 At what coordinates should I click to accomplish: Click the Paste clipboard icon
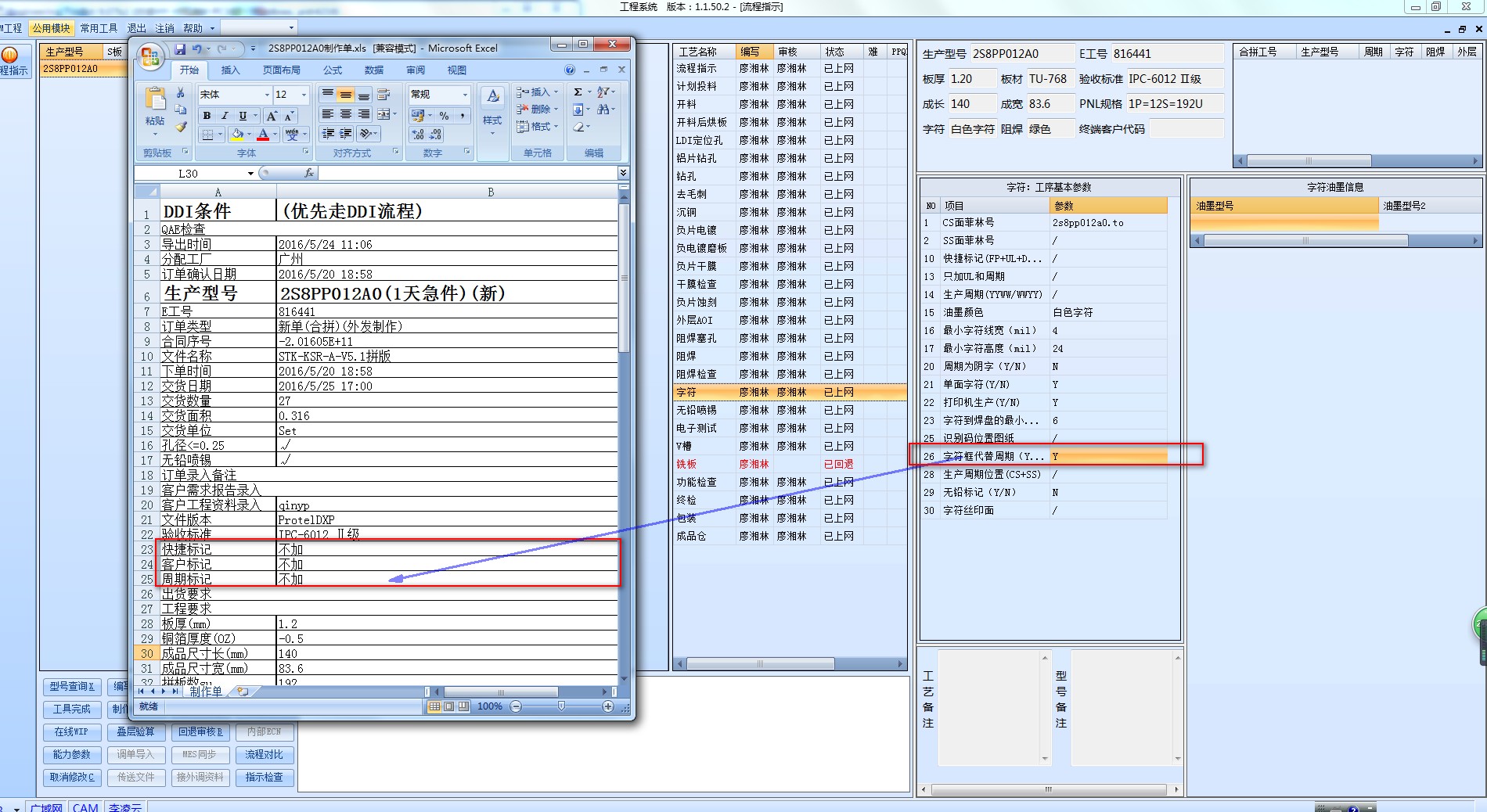(x=155, y=99)
